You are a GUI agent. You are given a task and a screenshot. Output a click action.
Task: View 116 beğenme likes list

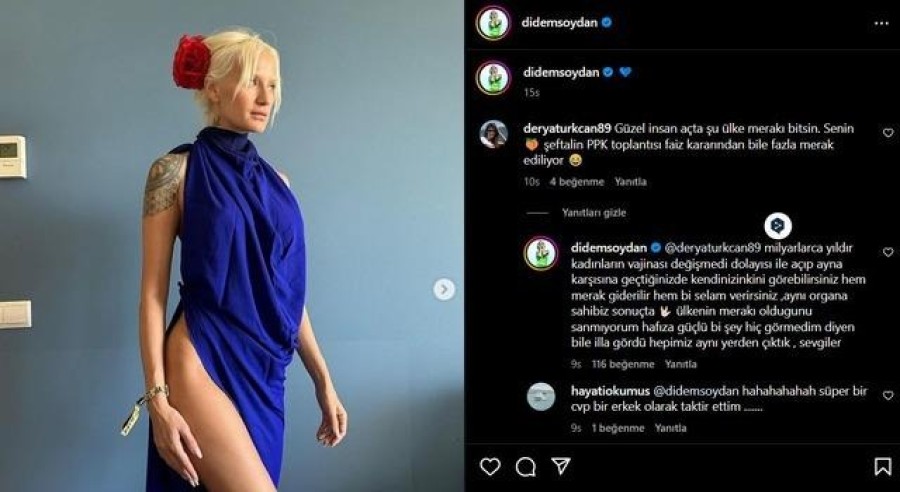click(623, 364)
